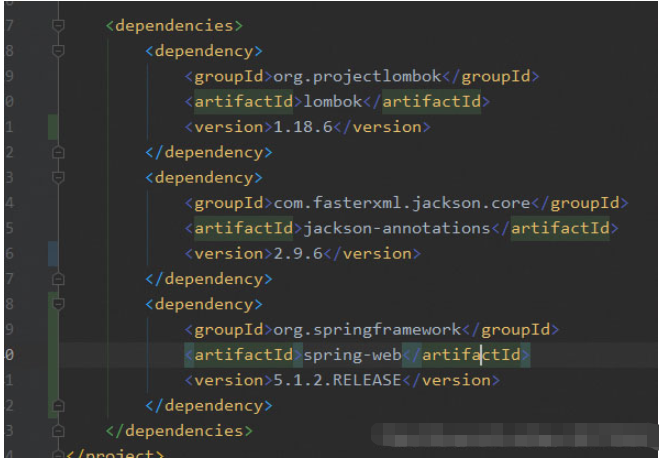The image size is (662, 459).
Task: Click closing groupId tag after com.fasterxml.jackson.core
Action: click(579, 203)
